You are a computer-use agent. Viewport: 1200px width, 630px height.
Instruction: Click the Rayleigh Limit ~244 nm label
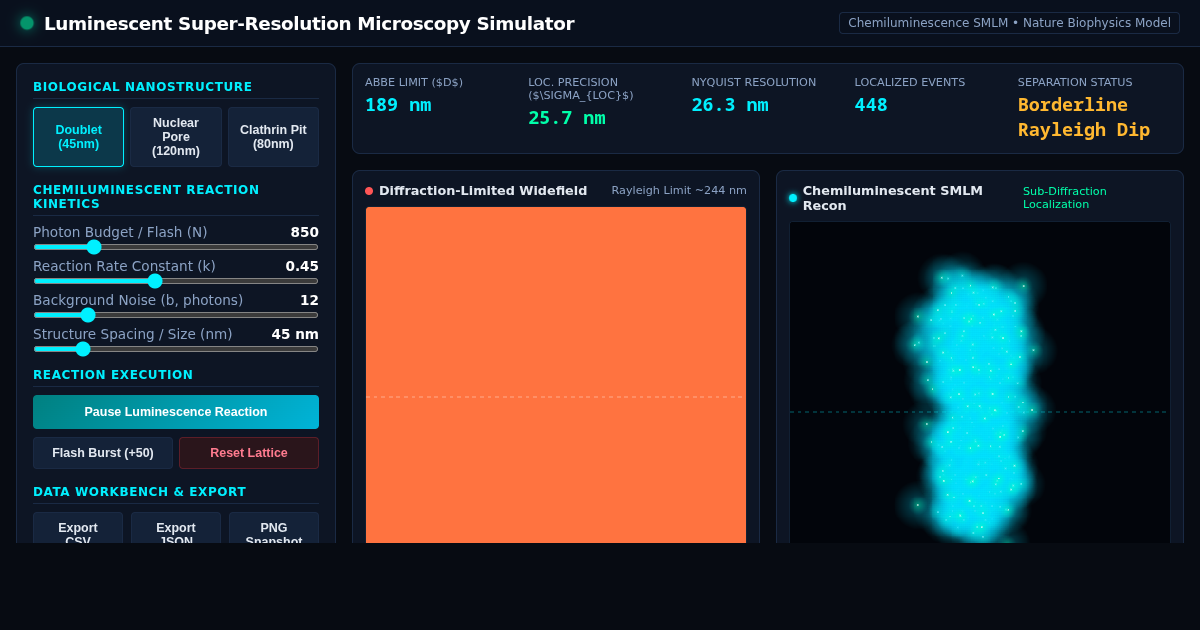(679, 191)
